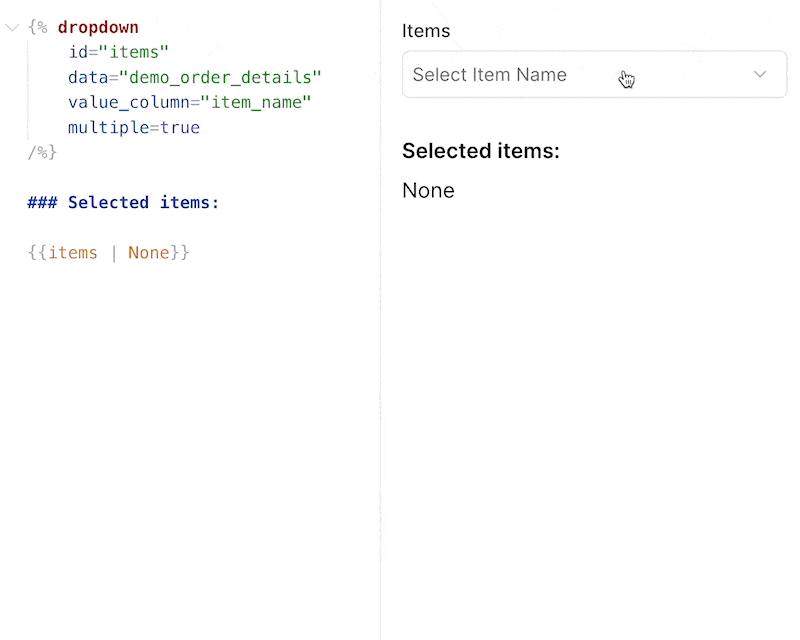Screen dimensions: 800x640
Task: Click the Items label above the dropdown
Action: point(426,31)
